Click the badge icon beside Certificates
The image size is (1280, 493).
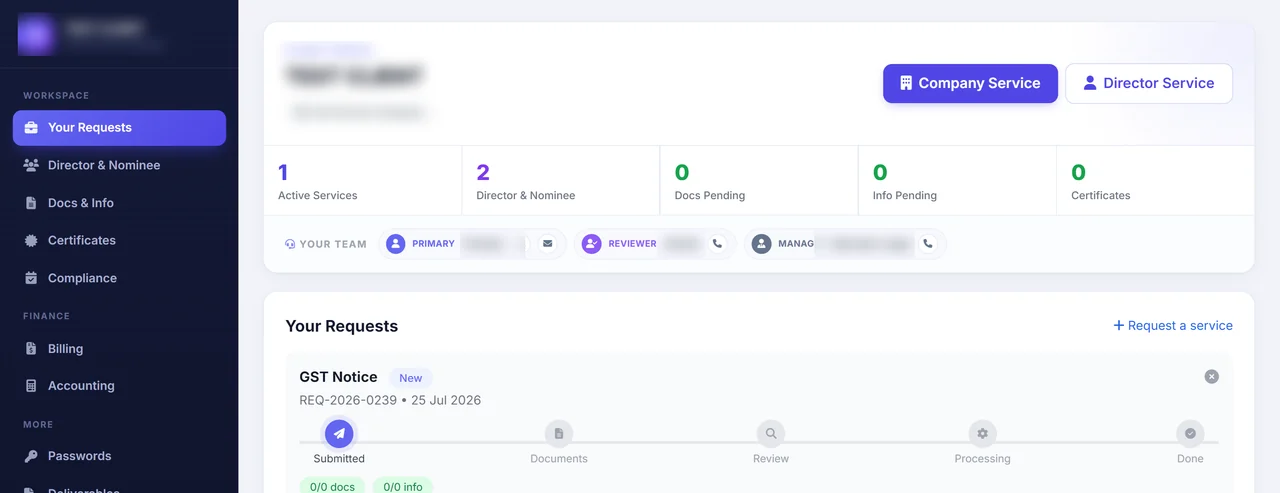(31, 240)
